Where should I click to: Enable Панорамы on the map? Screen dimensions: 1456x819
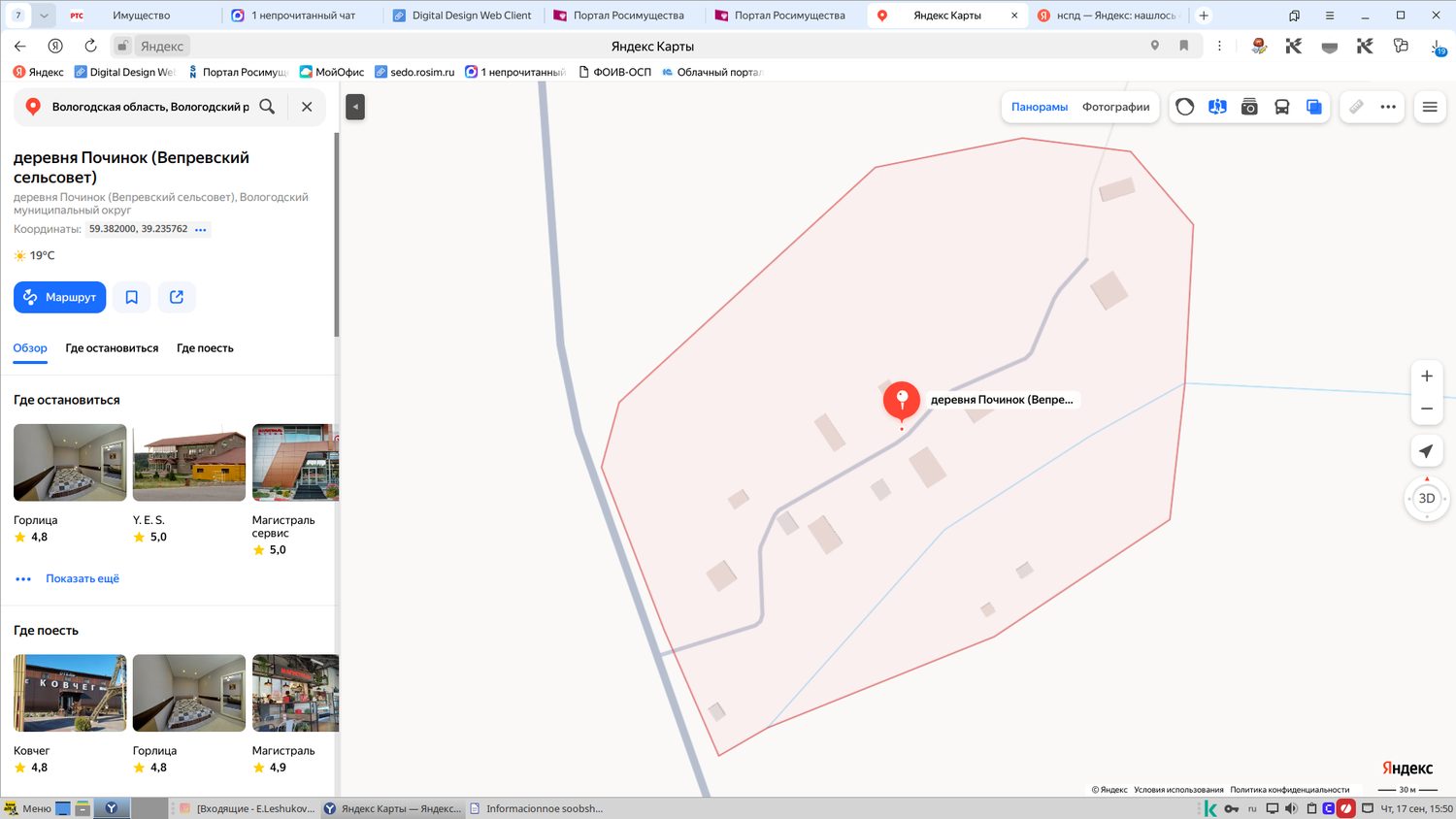pyautogui.click(x=1040, y=107)
